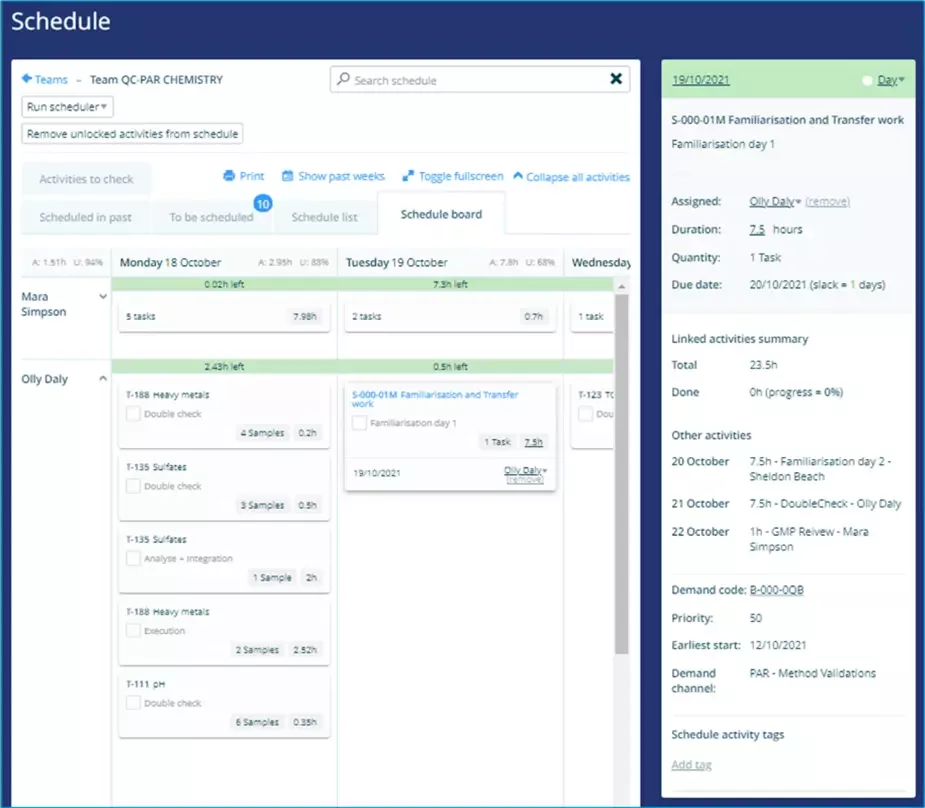The width and height of the screenshot is (925, 808).
Task: Tick the T-111 pH Double check checkbox
Action: pos(133,703)
